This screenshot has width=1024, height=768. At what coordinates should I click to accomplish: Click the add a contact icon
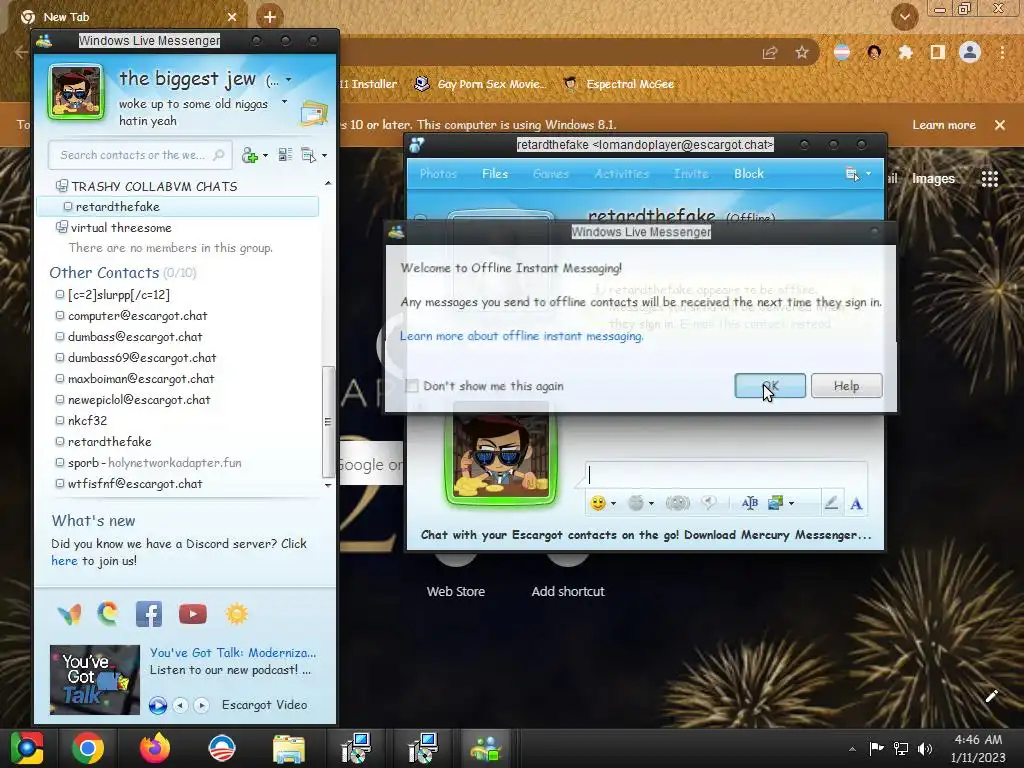[249, 155]
